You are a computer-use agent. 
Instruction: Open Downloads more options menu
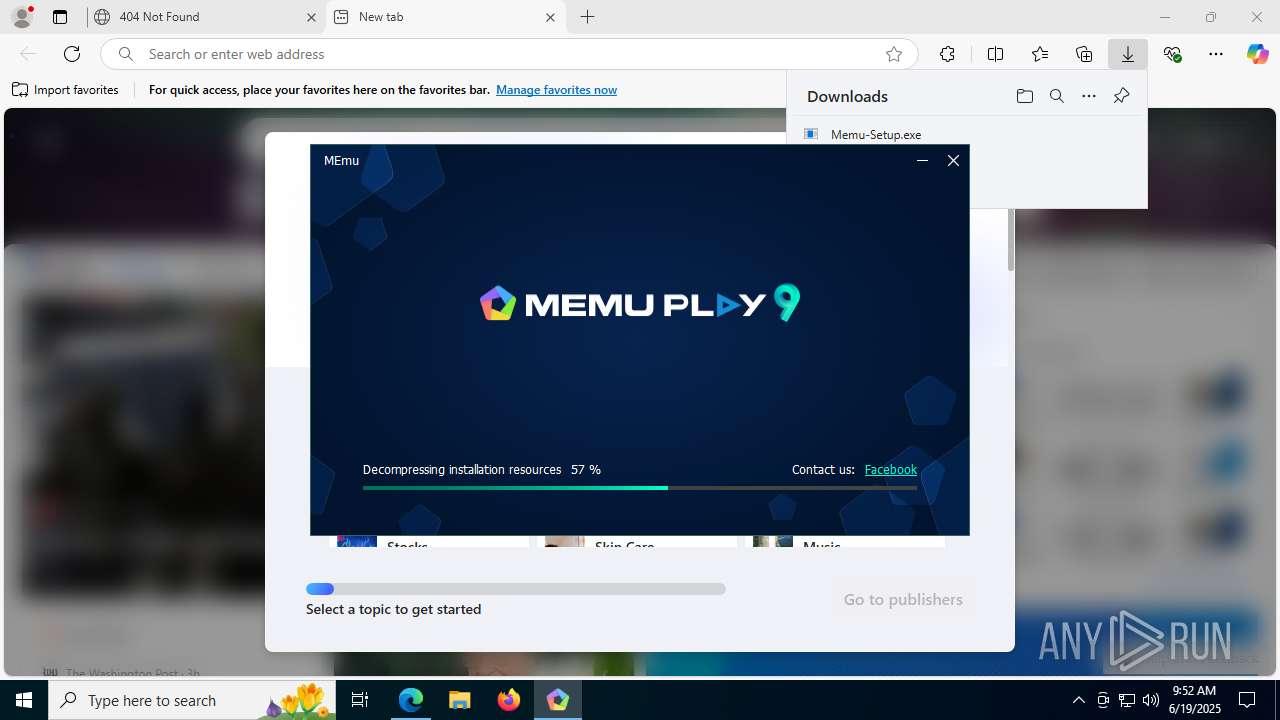click(1089, 96)
